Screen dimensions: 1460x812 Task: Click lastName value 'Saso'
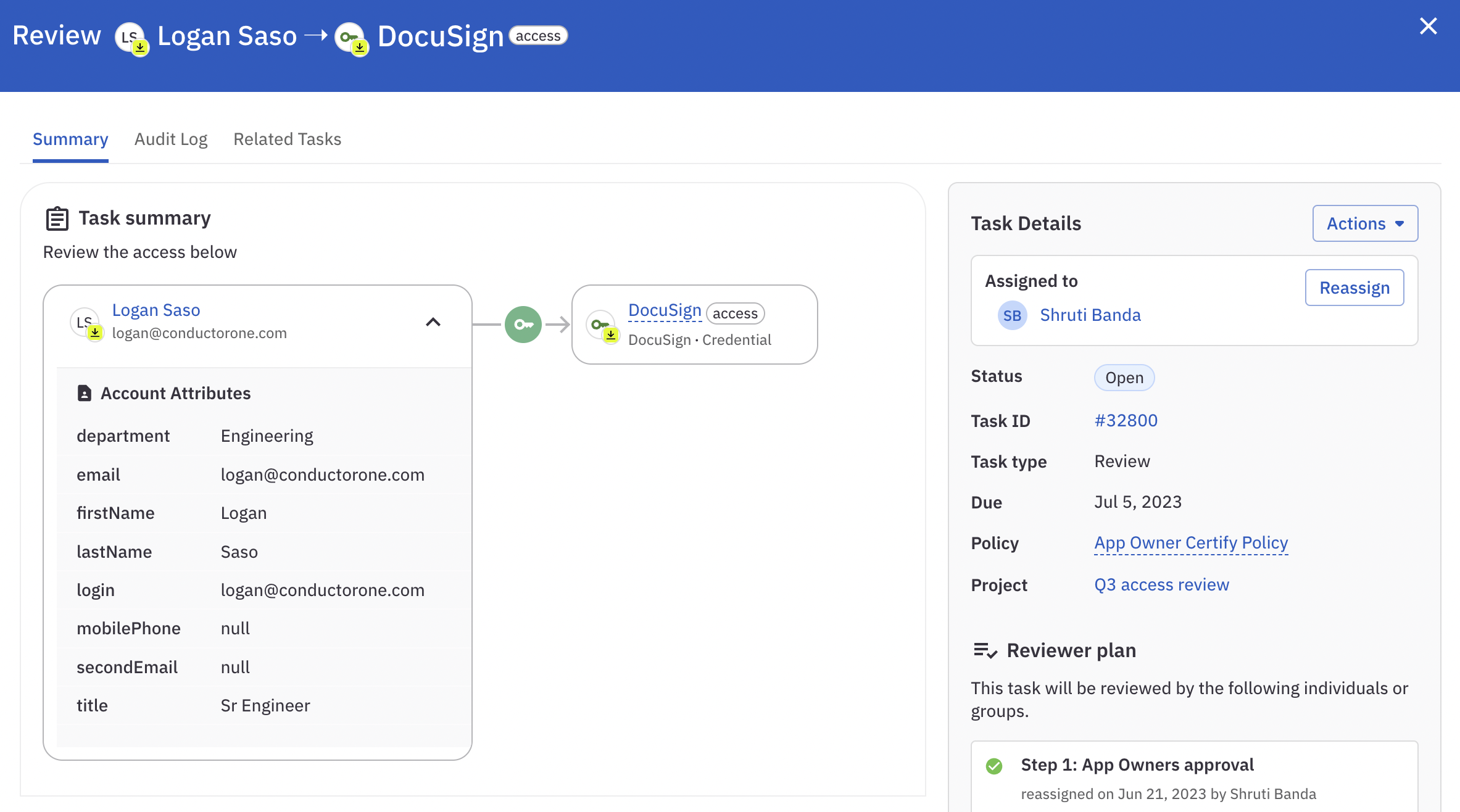click(239, 552)
